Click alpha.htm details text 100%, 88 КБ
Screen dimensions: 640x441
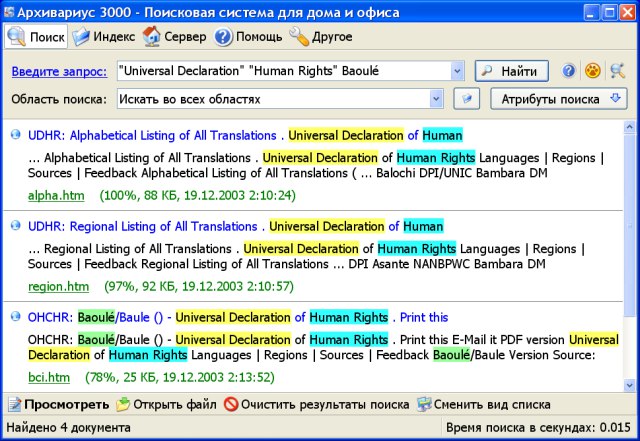(198, 196)
